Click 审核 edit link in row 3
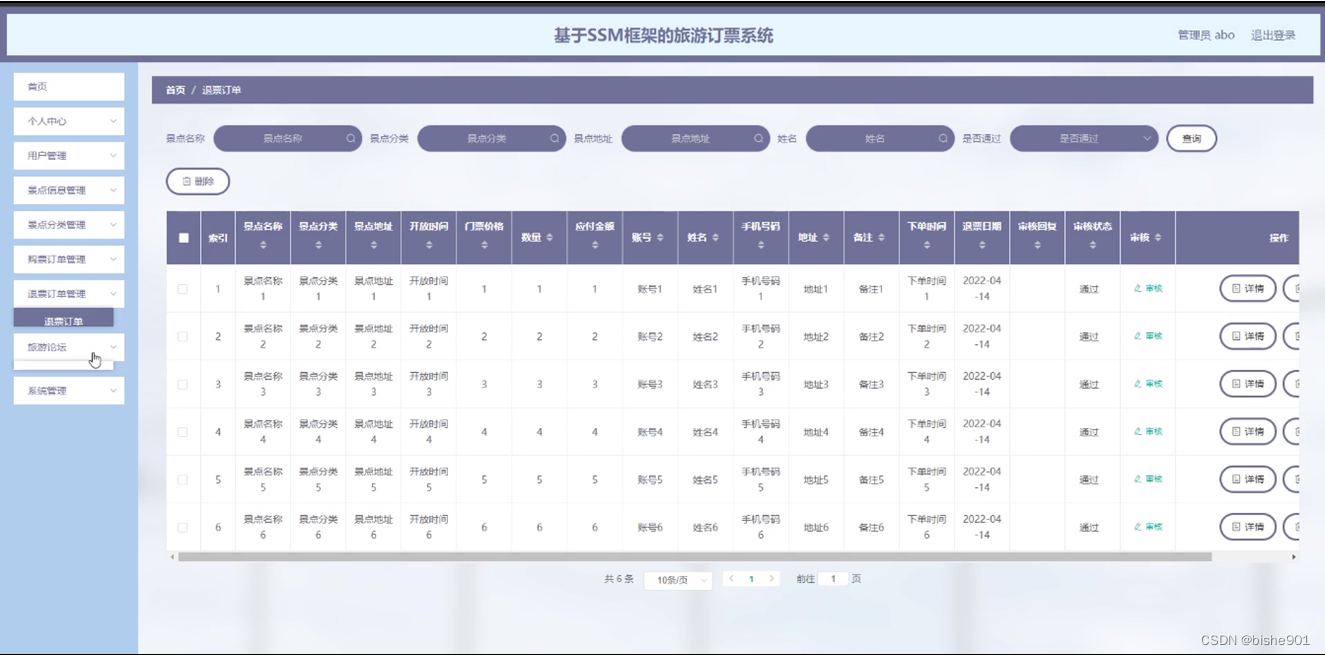1325x655 pixels. tap(1148, 384)
